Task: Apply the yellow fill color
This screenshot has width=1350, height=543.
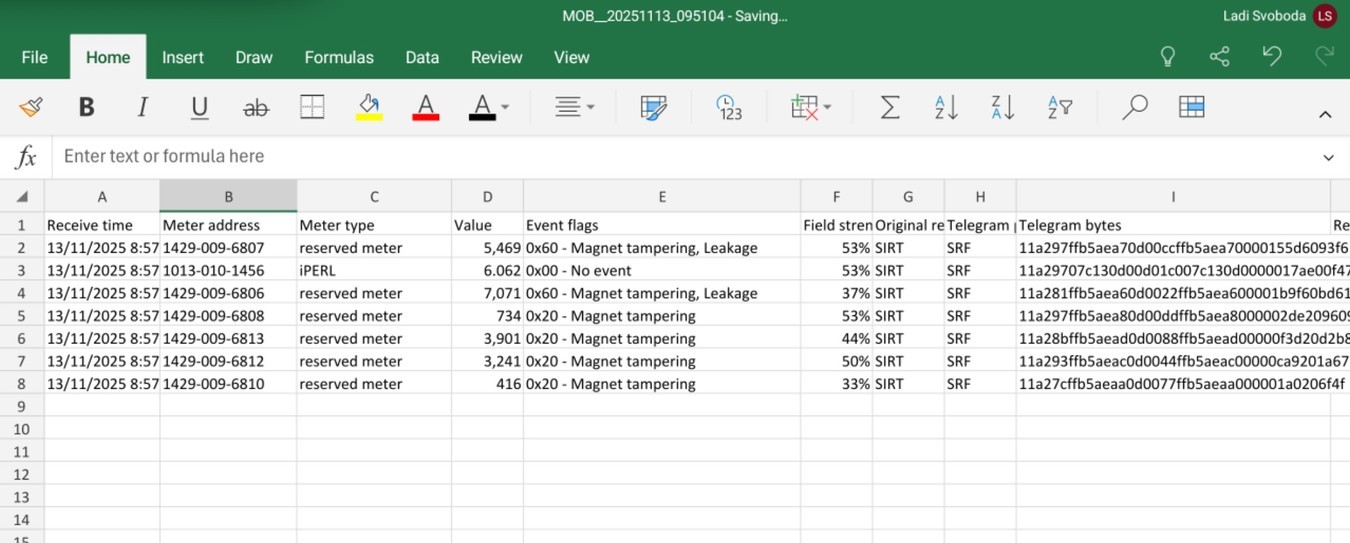Action: pos(369,107)
